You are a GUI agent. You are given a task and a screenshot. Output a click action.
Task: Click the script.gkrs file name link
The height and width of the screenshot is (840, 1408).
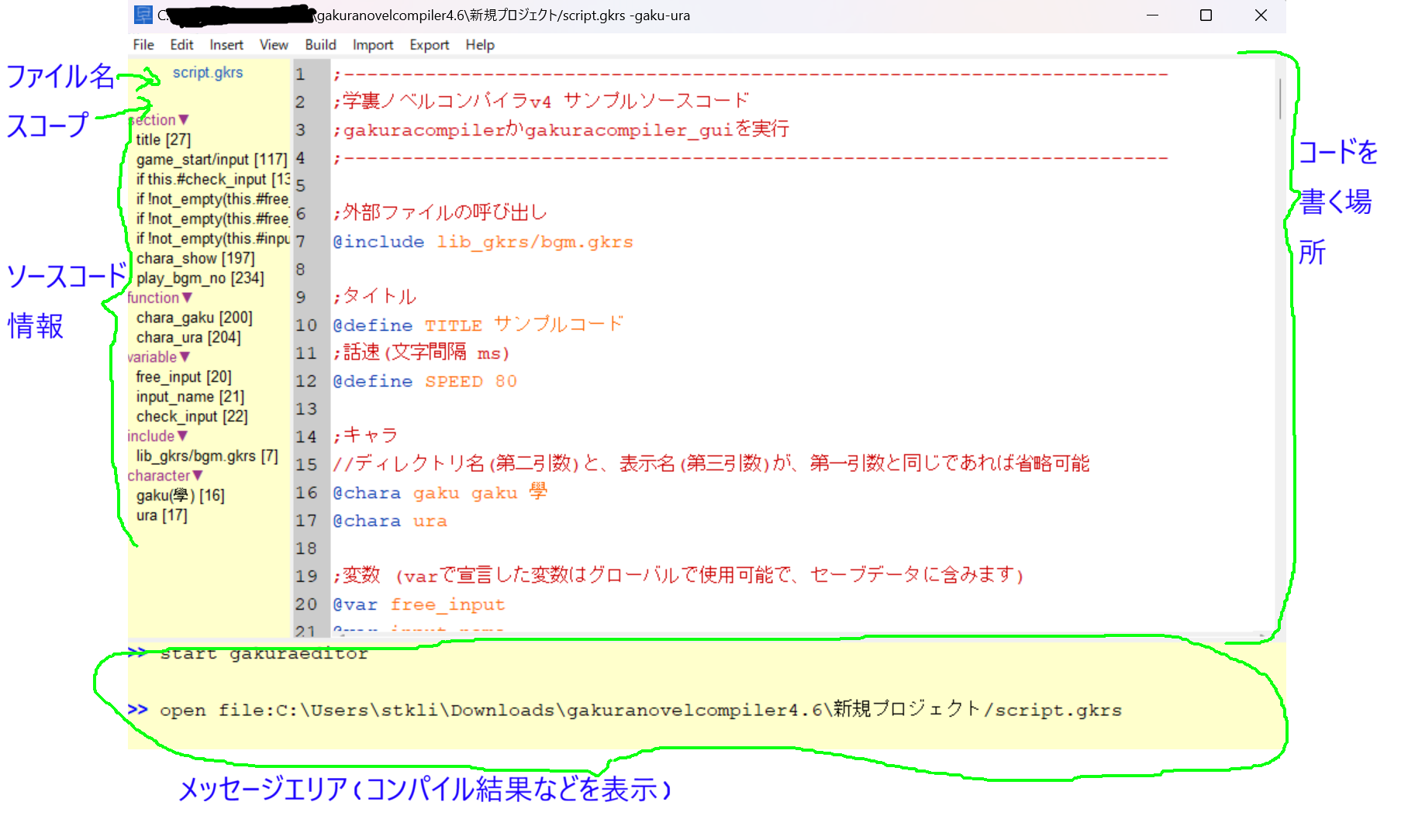(x=207, y=73)
